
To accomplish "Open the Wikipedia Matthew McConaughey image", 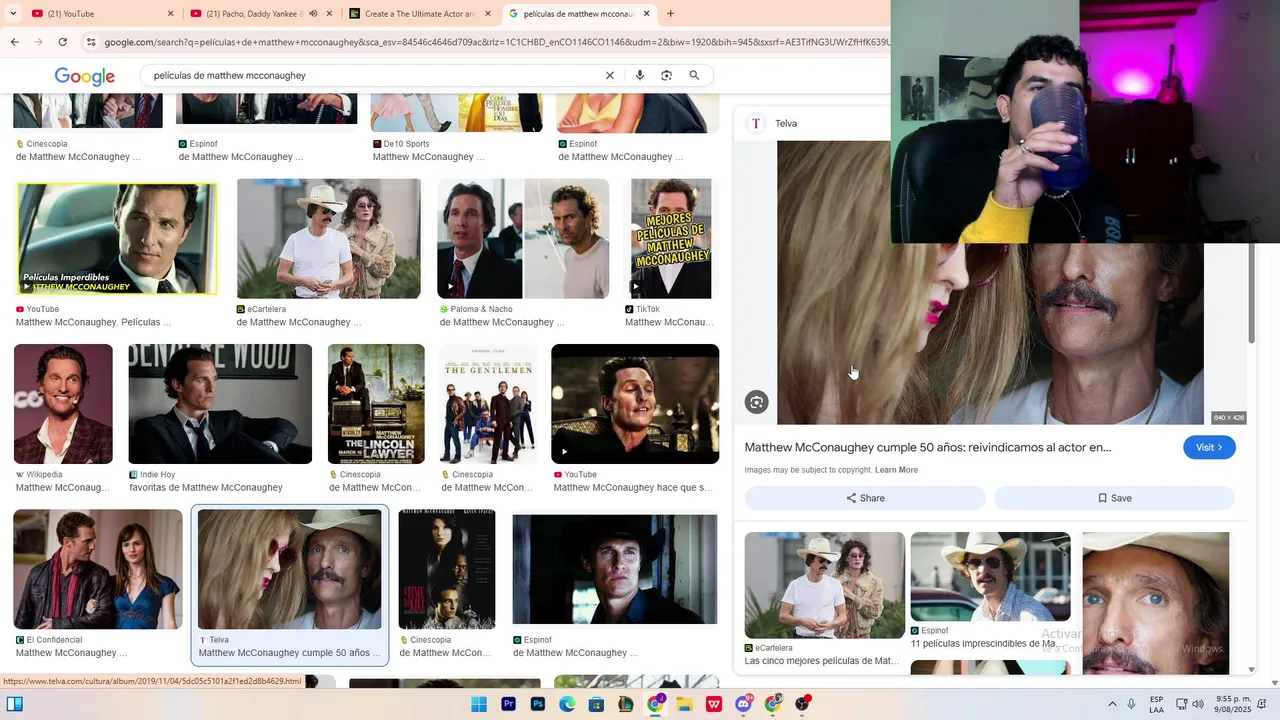I will tap(63, 404).
